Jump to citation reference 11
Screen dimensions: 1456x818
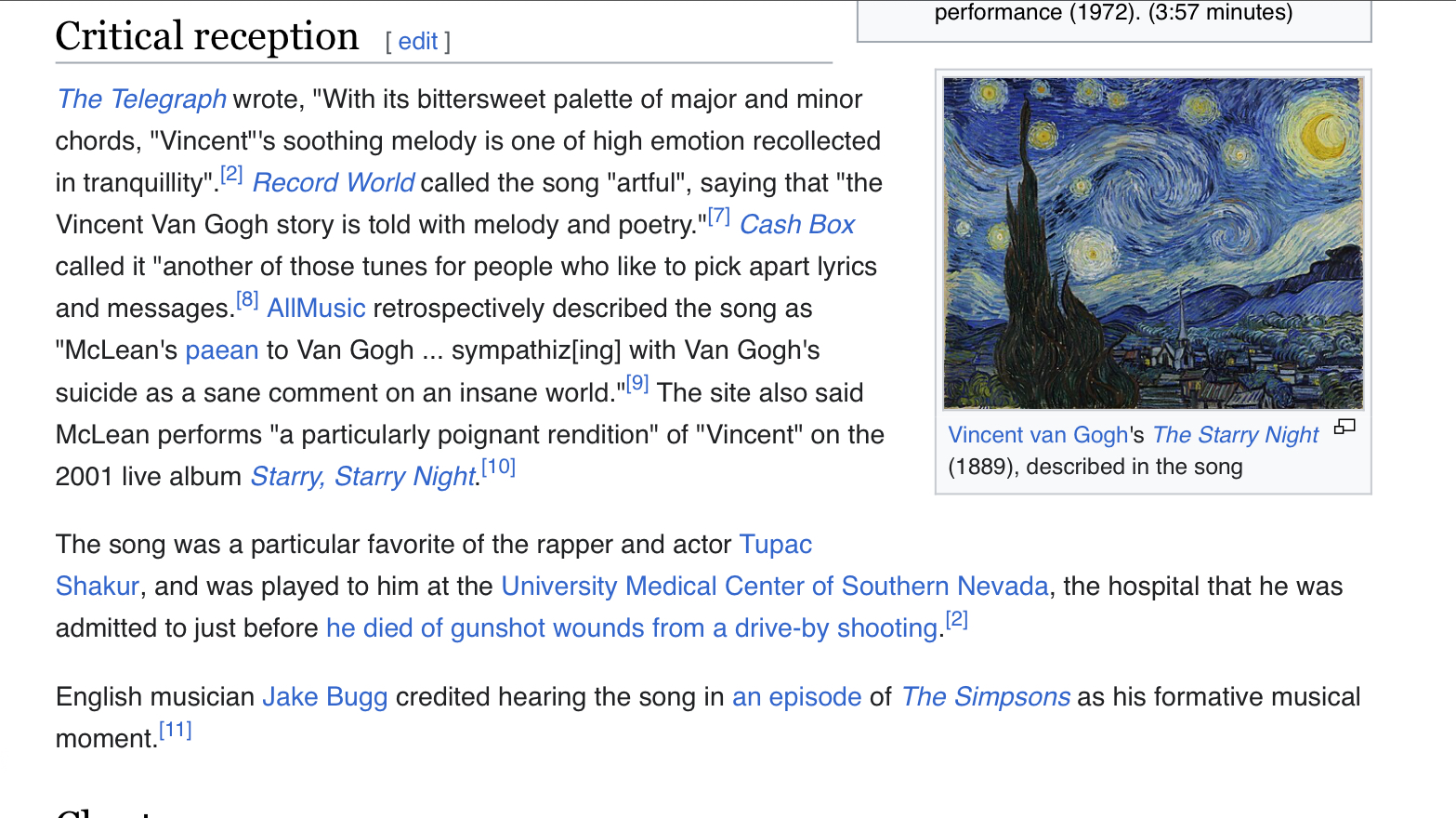click(175, 731)
